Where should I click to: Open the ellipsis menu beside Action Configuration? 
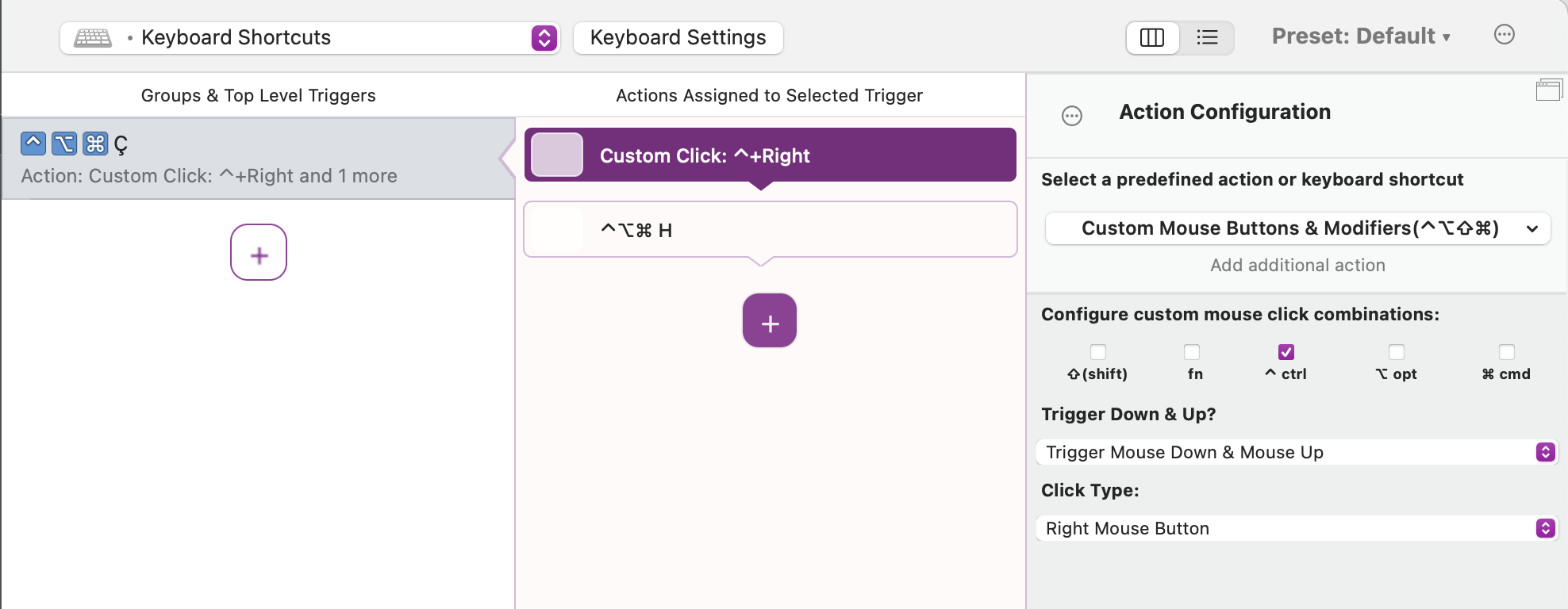point(1072,117)
